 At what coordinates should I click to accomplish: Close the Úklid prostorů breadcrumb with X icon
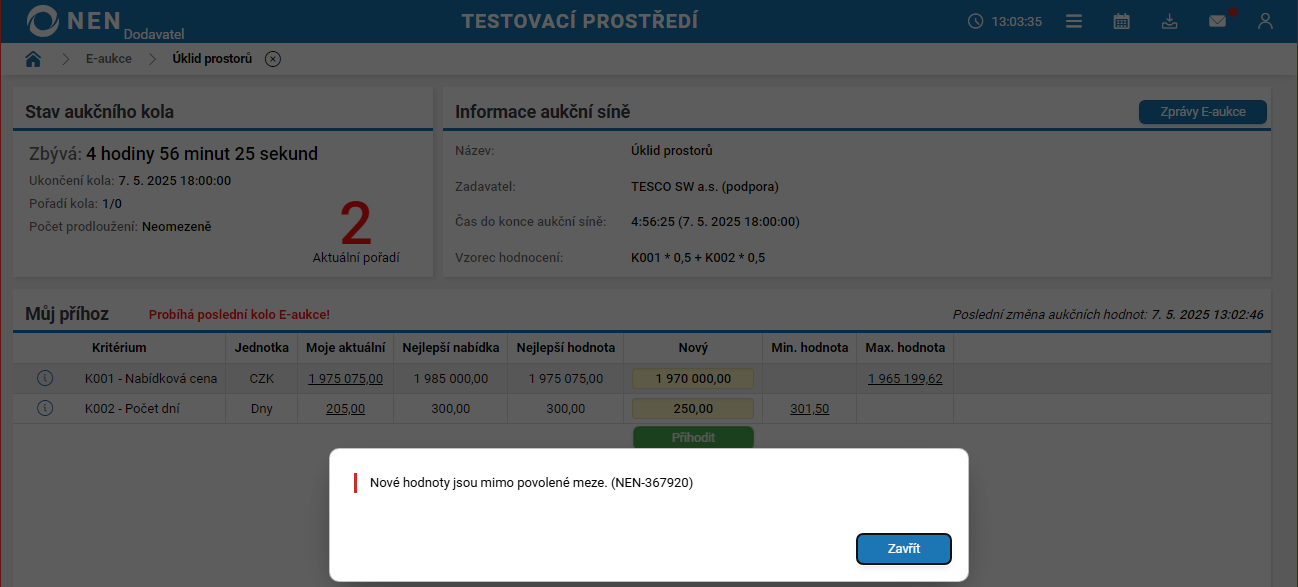point(273,59)
